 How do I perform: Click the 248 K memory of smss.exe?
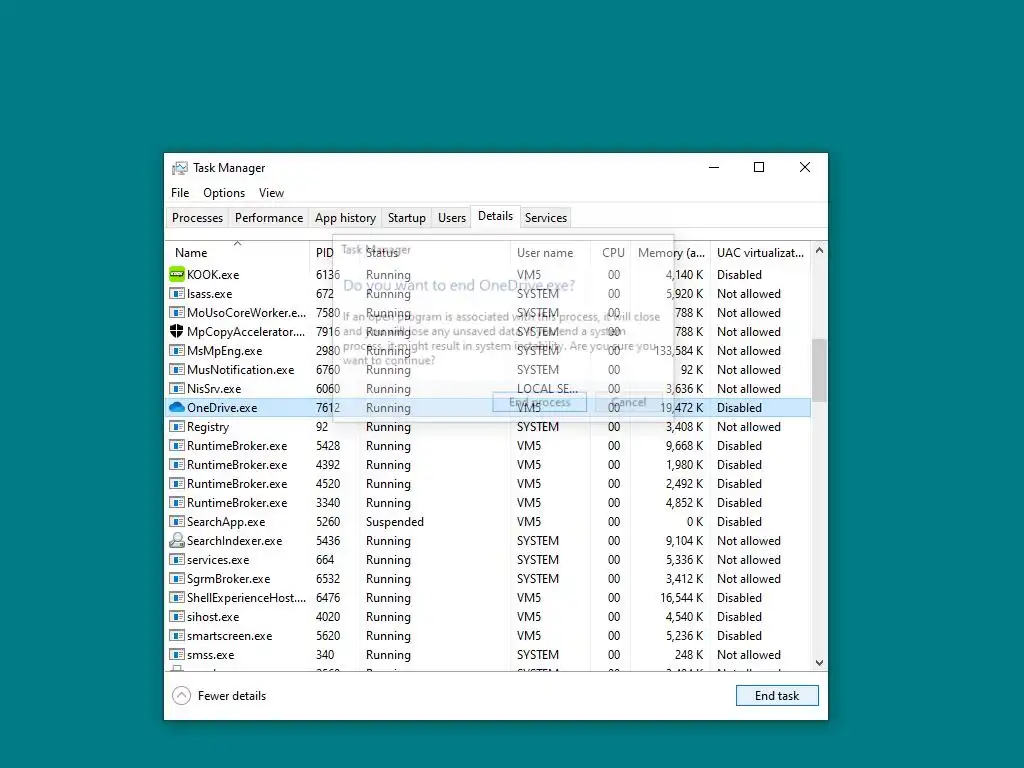pos(689,654)
